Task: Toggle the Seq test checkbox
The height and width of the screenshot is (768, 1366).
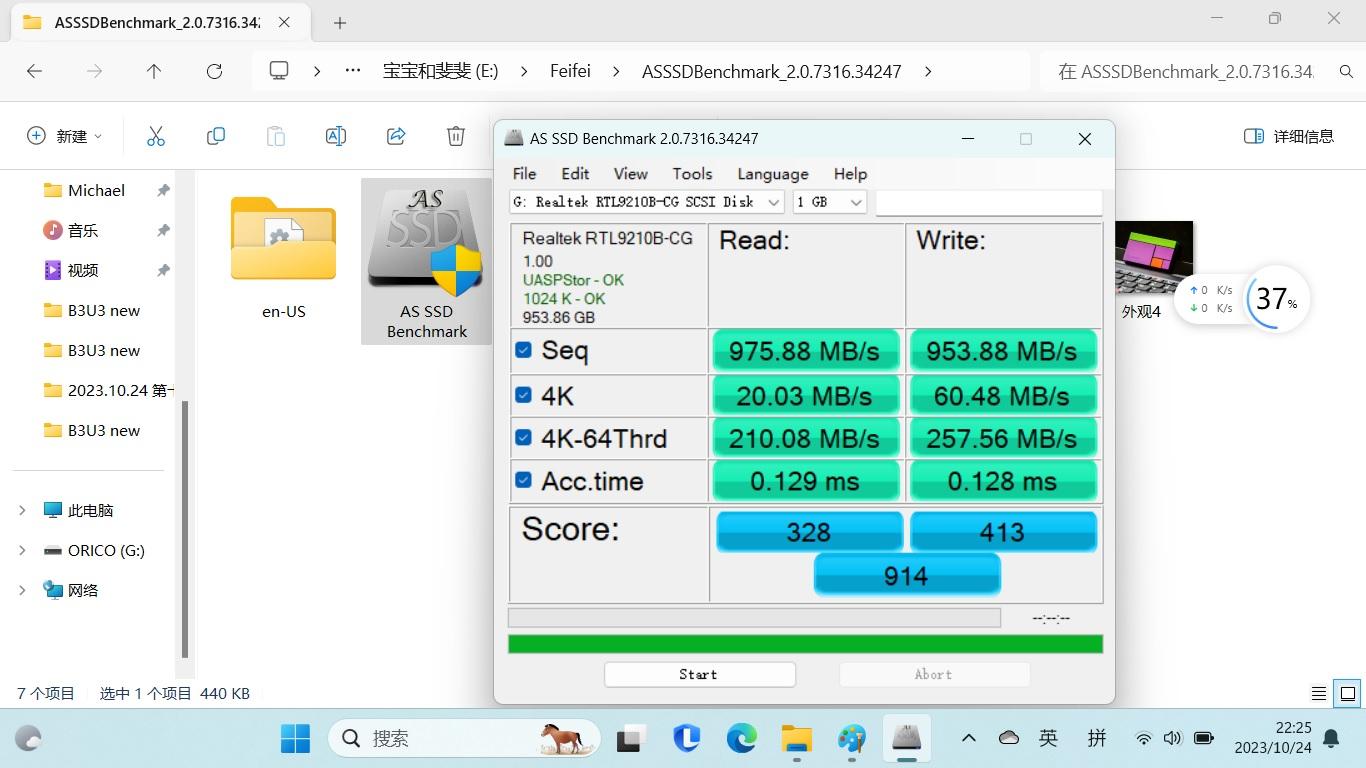Action: tap(523, 350)
